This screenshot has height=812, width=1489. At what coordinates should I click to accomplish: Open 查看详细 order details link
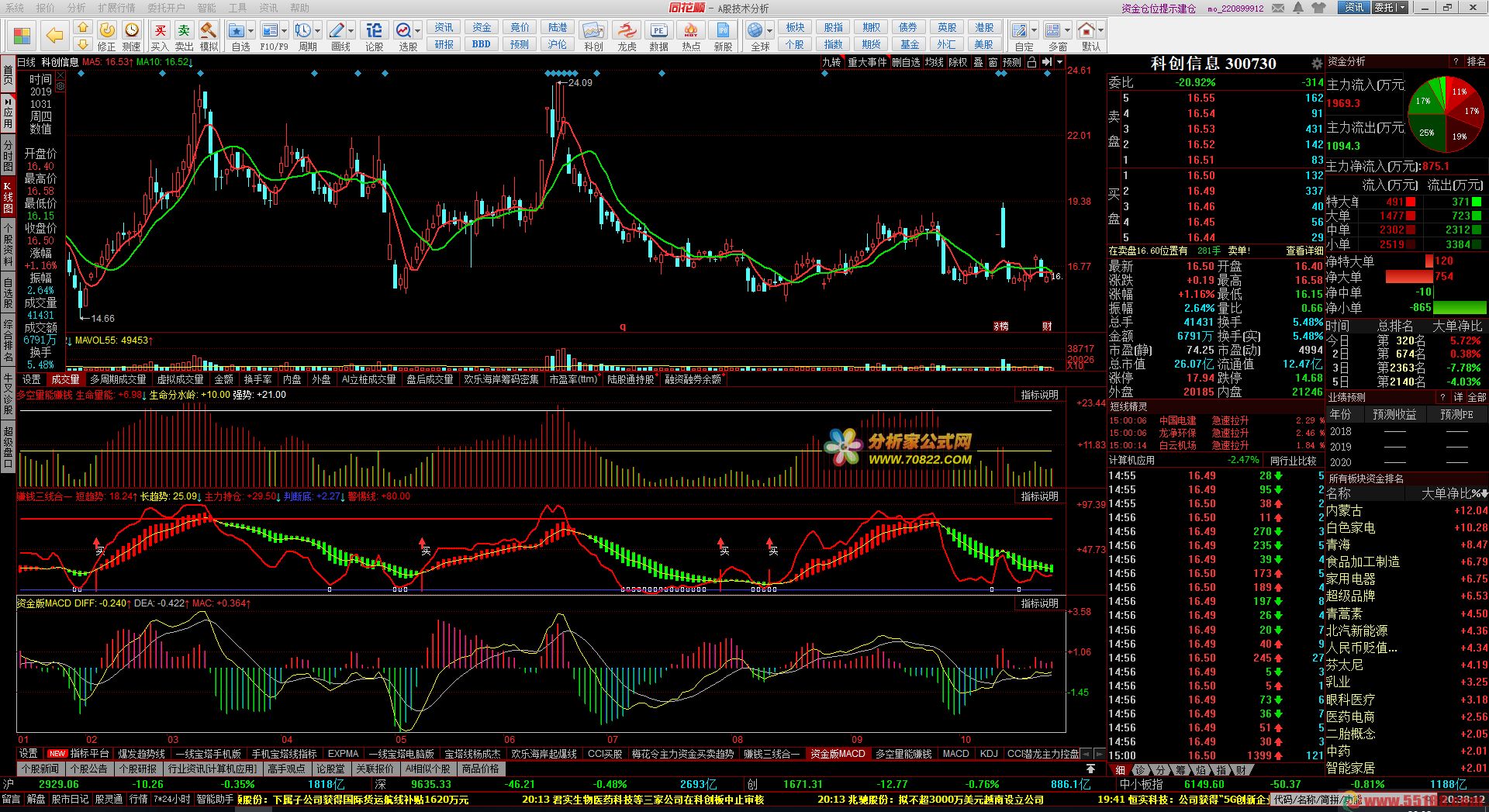[x=1304, y=251]
